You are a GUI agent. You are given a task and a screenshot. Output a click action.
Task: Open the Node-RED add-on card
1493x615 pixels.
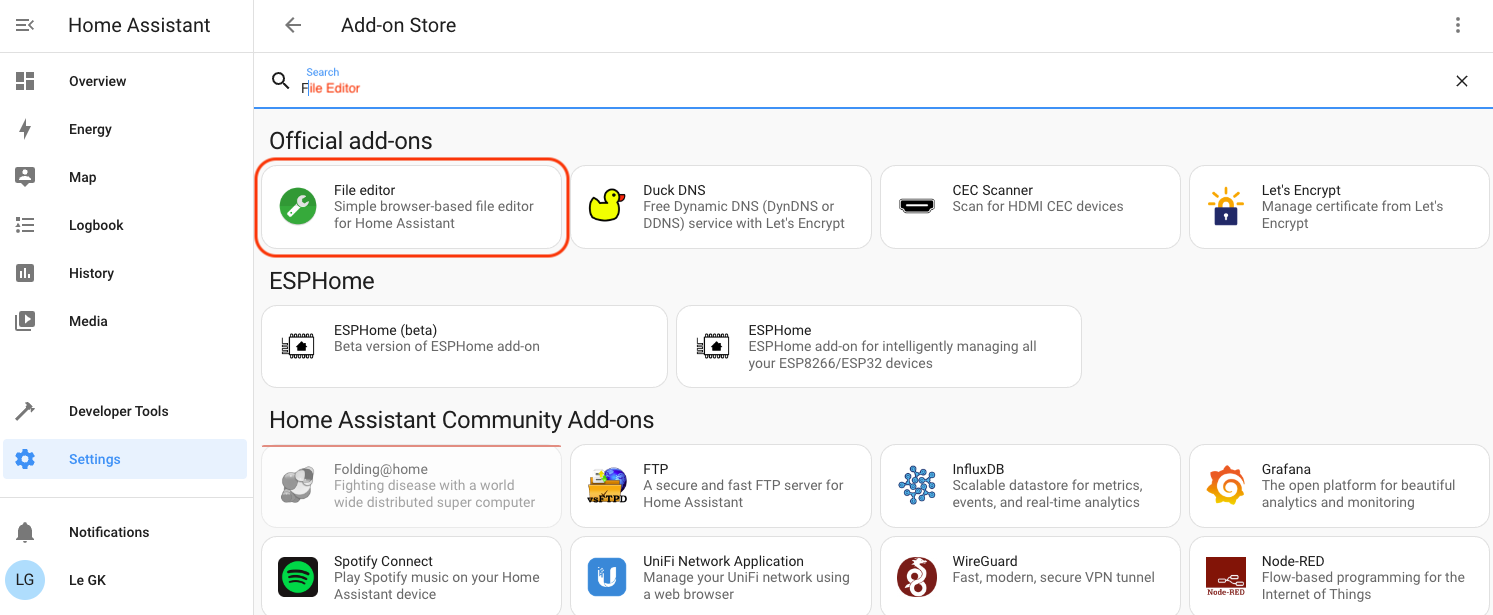coord(1338,577)
